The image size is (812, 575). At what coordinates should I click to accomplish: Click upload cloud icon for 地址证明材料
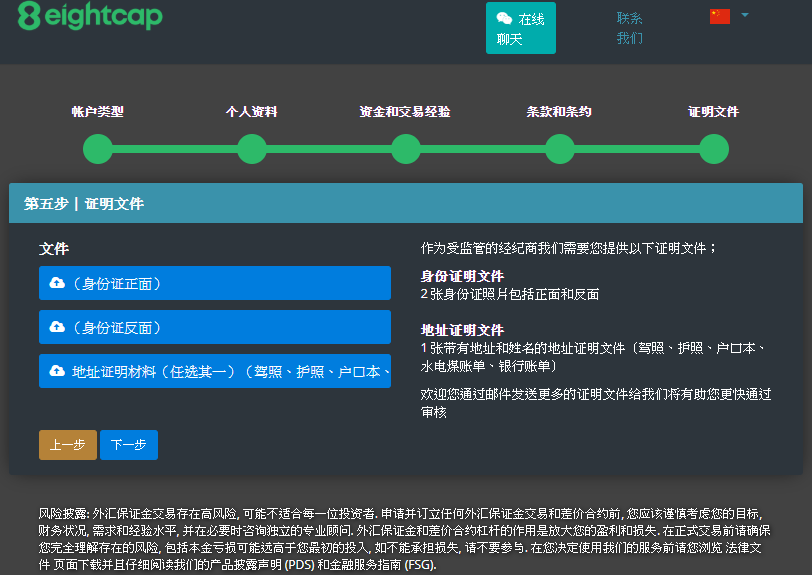point(57,371)
